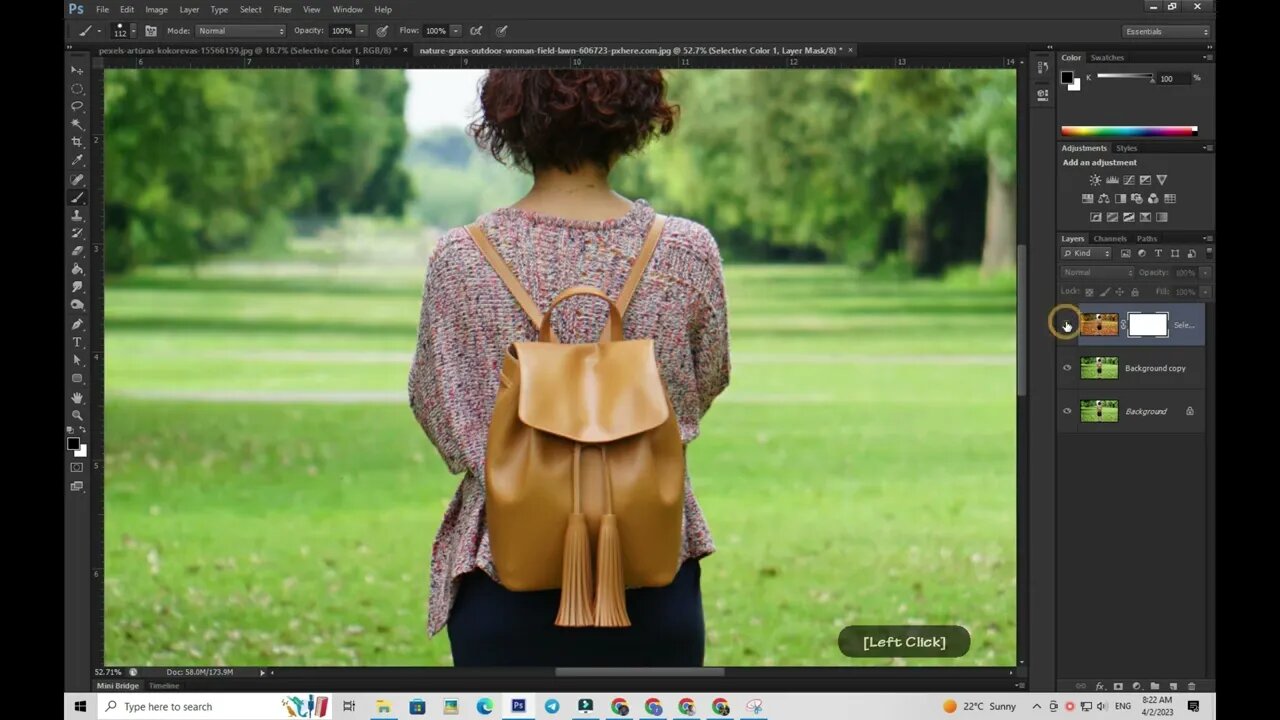Select the Pen tool
Image resolution: width=1280 pixels, height=720 pixels.
77,324
